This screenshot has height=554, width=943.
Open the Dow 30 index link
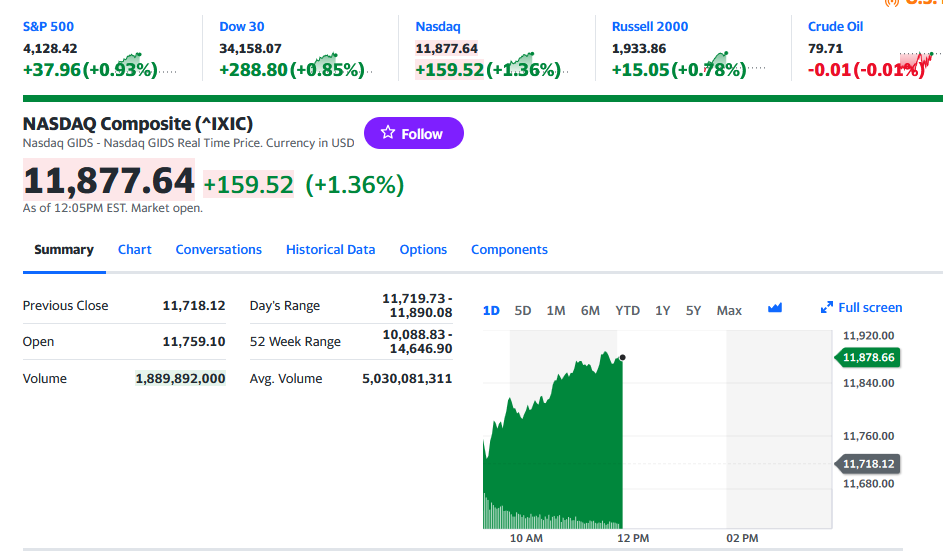(x=242, y=26)
